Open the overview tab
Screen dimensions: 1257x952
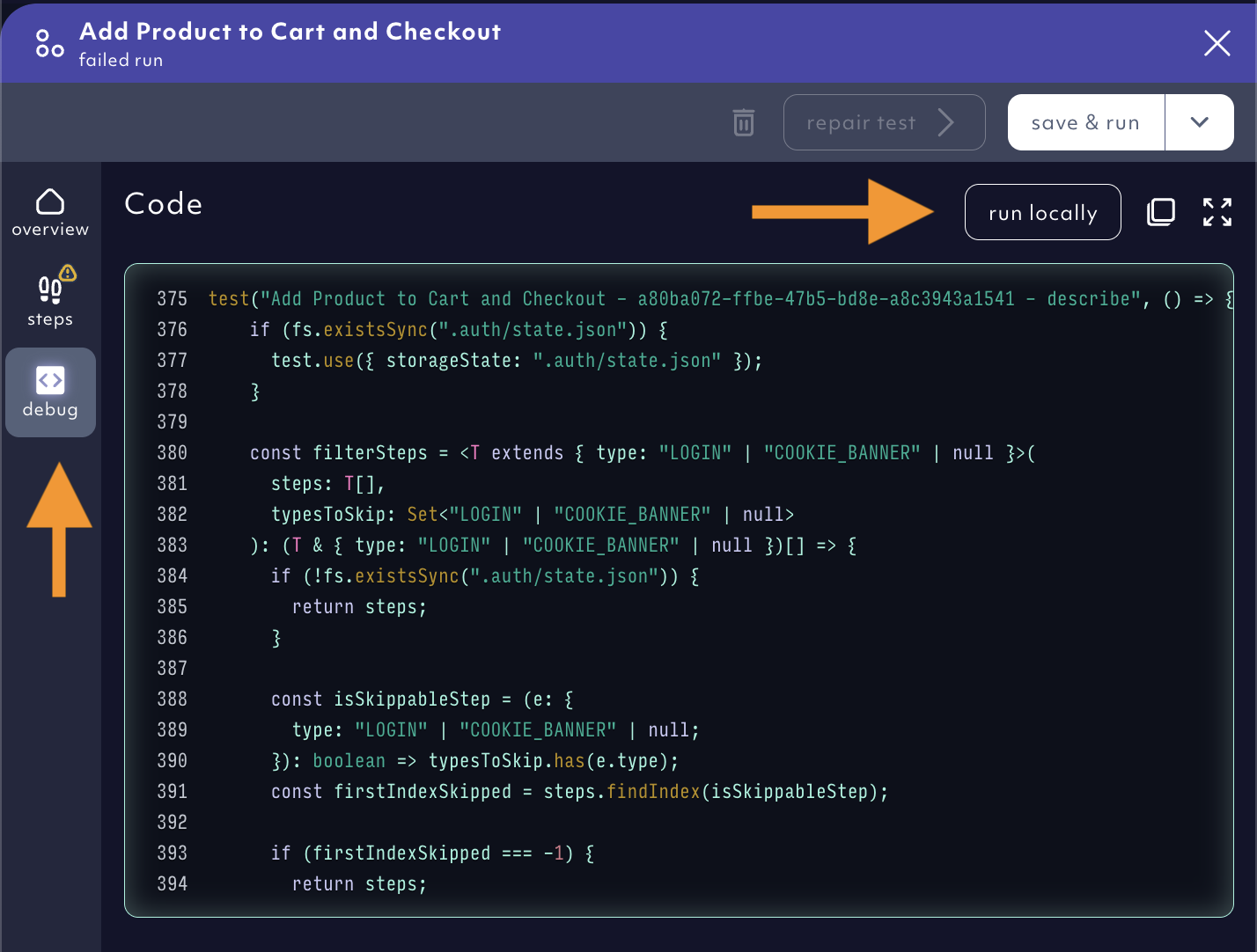click(x=50, y=212)
